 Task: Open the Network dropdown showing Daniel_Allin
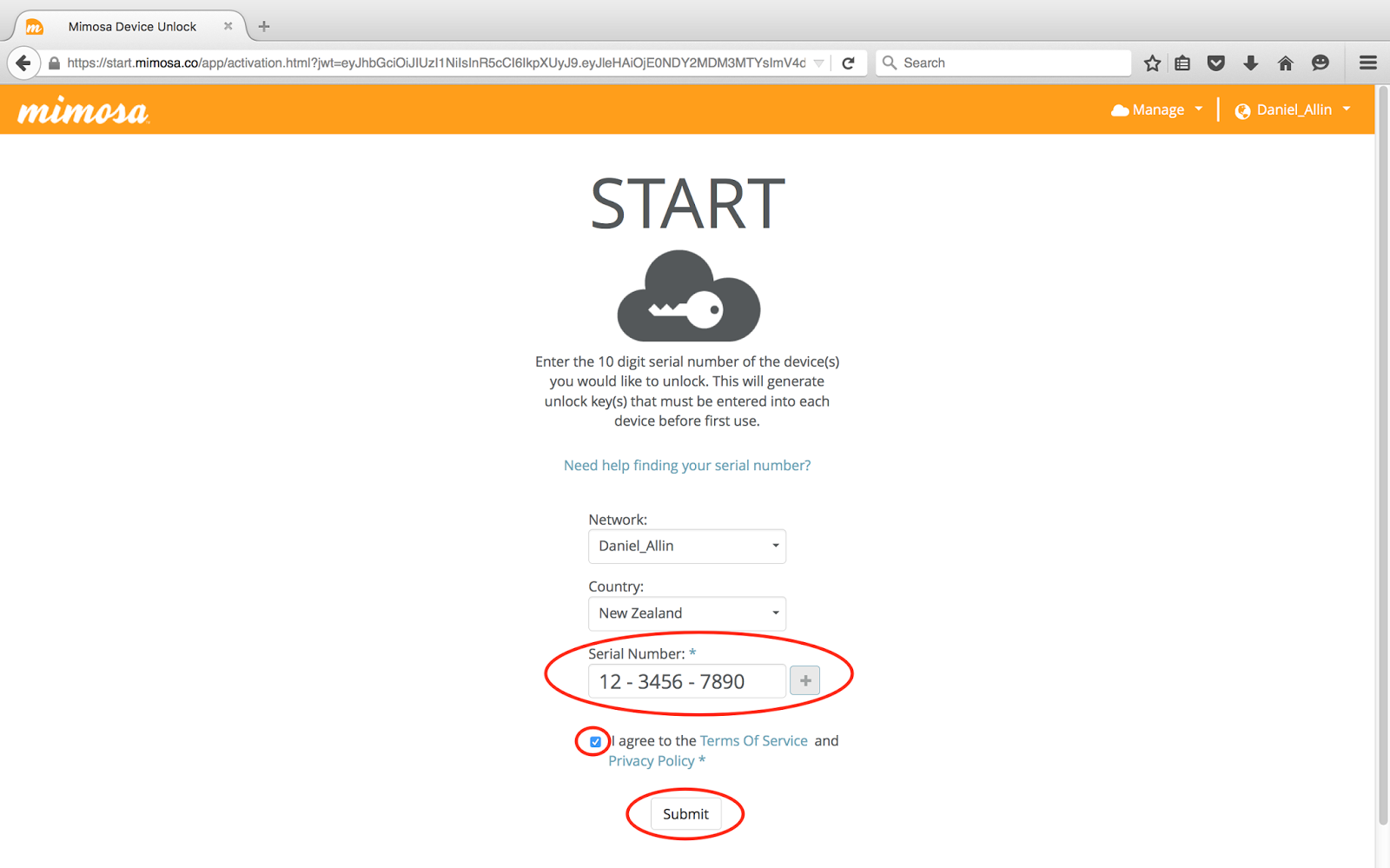687,547
